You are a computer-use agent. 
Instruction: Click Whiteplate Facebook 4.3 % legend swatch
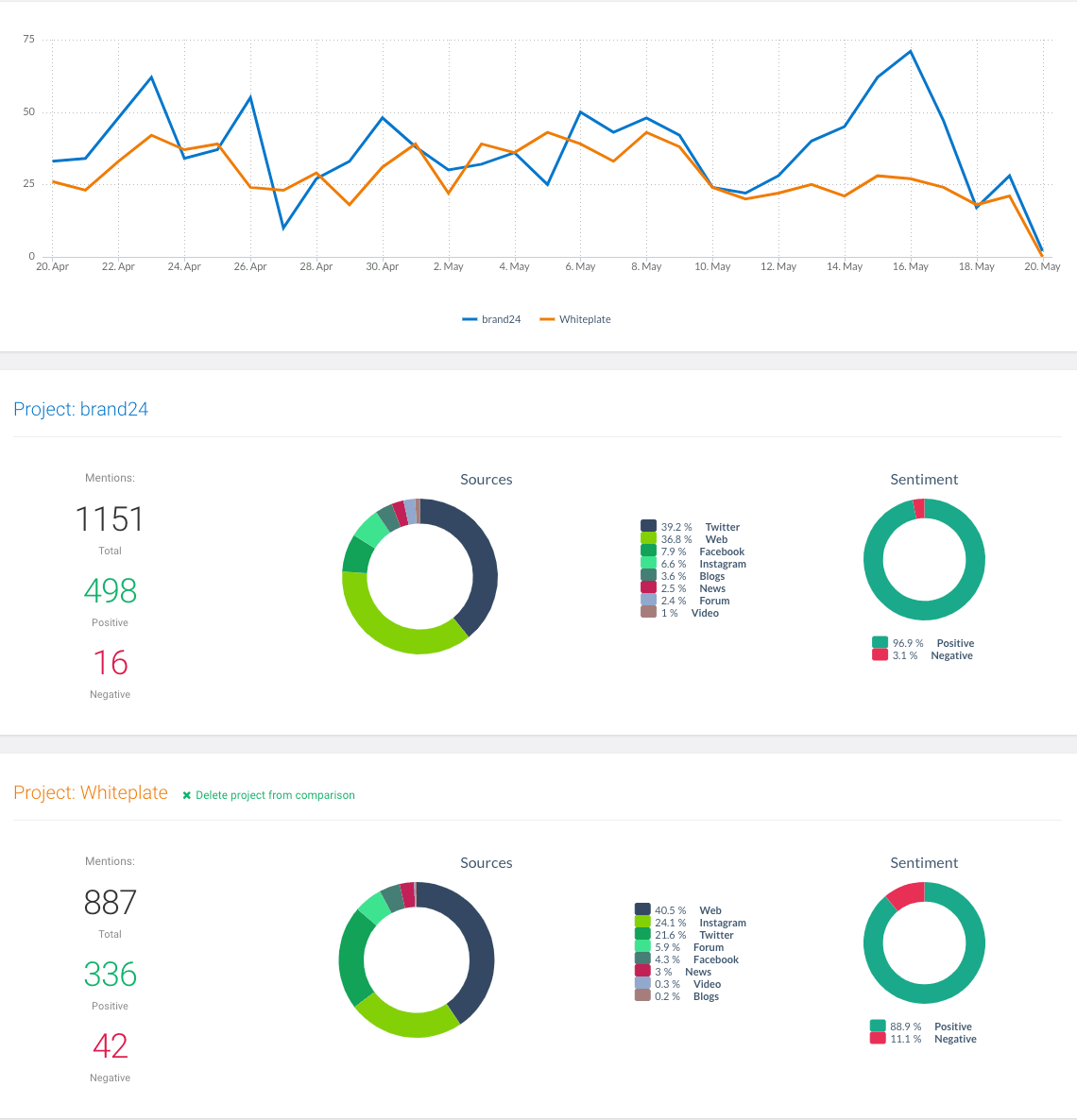coord(642,958)
